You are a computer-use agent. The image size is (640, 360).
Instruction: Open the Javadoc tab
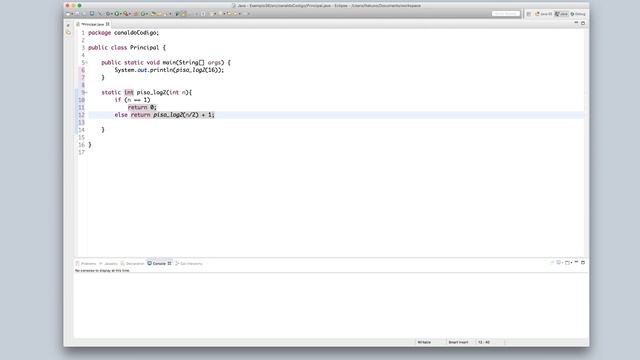click(108, 264)
